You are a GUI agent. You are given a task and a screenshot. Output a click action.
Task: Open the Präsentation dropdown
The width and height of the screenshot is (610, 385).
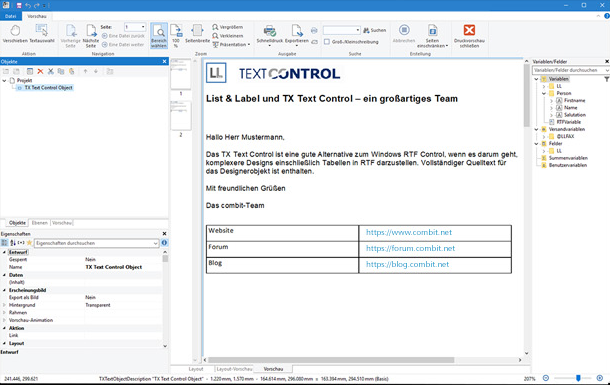[231, 45]
